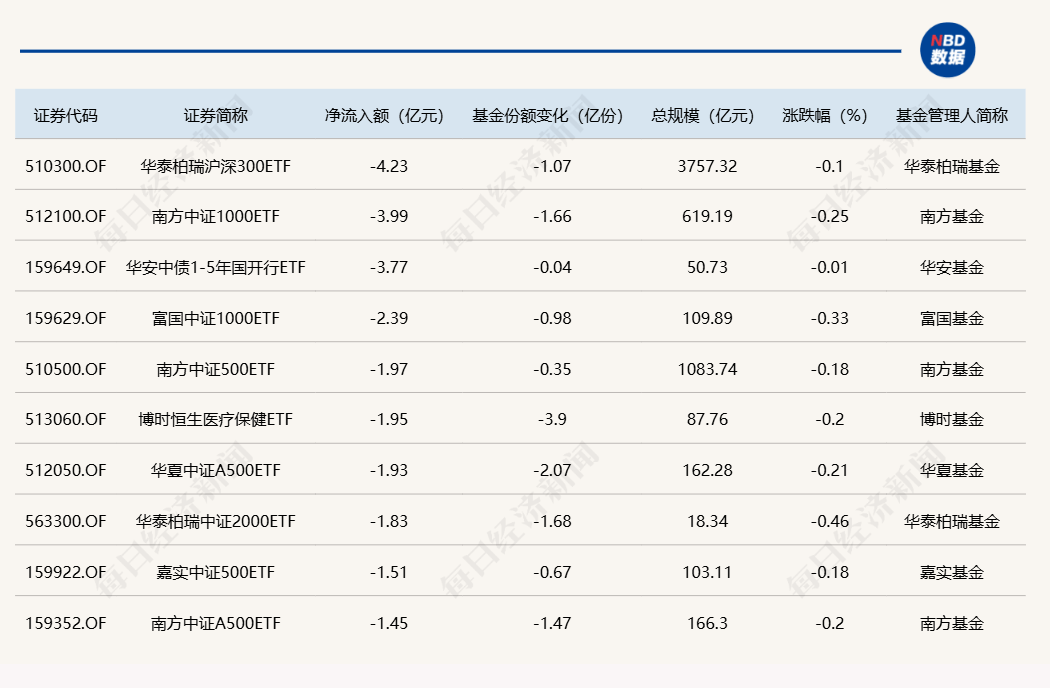The image size is (1050, 688).
Task: Open fund code 563300.OF
Action: [66, 522]
